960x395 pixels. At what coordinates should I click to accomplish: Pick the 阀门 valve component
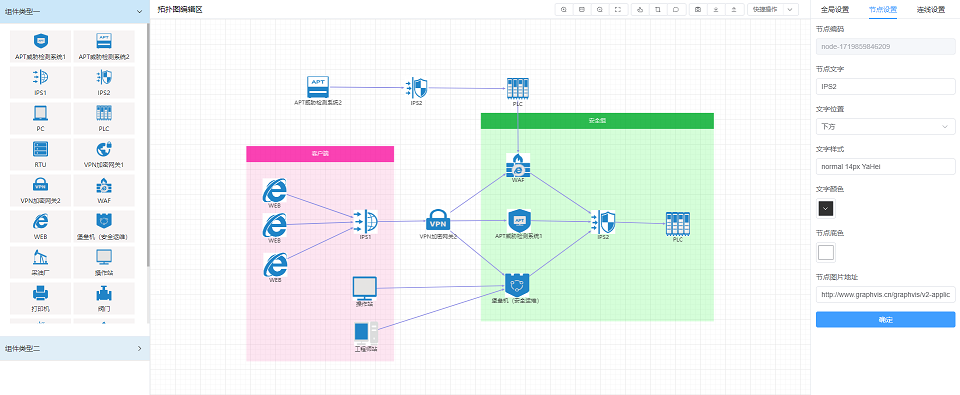[x=104, y=298]
